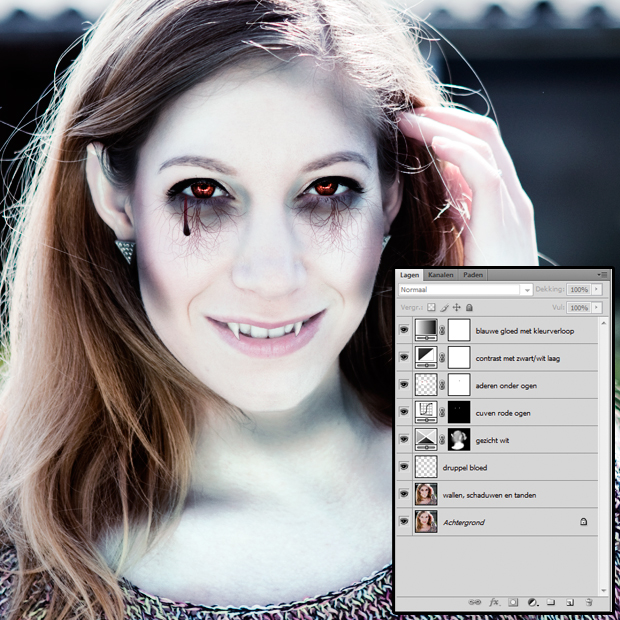Select the 'aderen onder ogen' layer

510,385
